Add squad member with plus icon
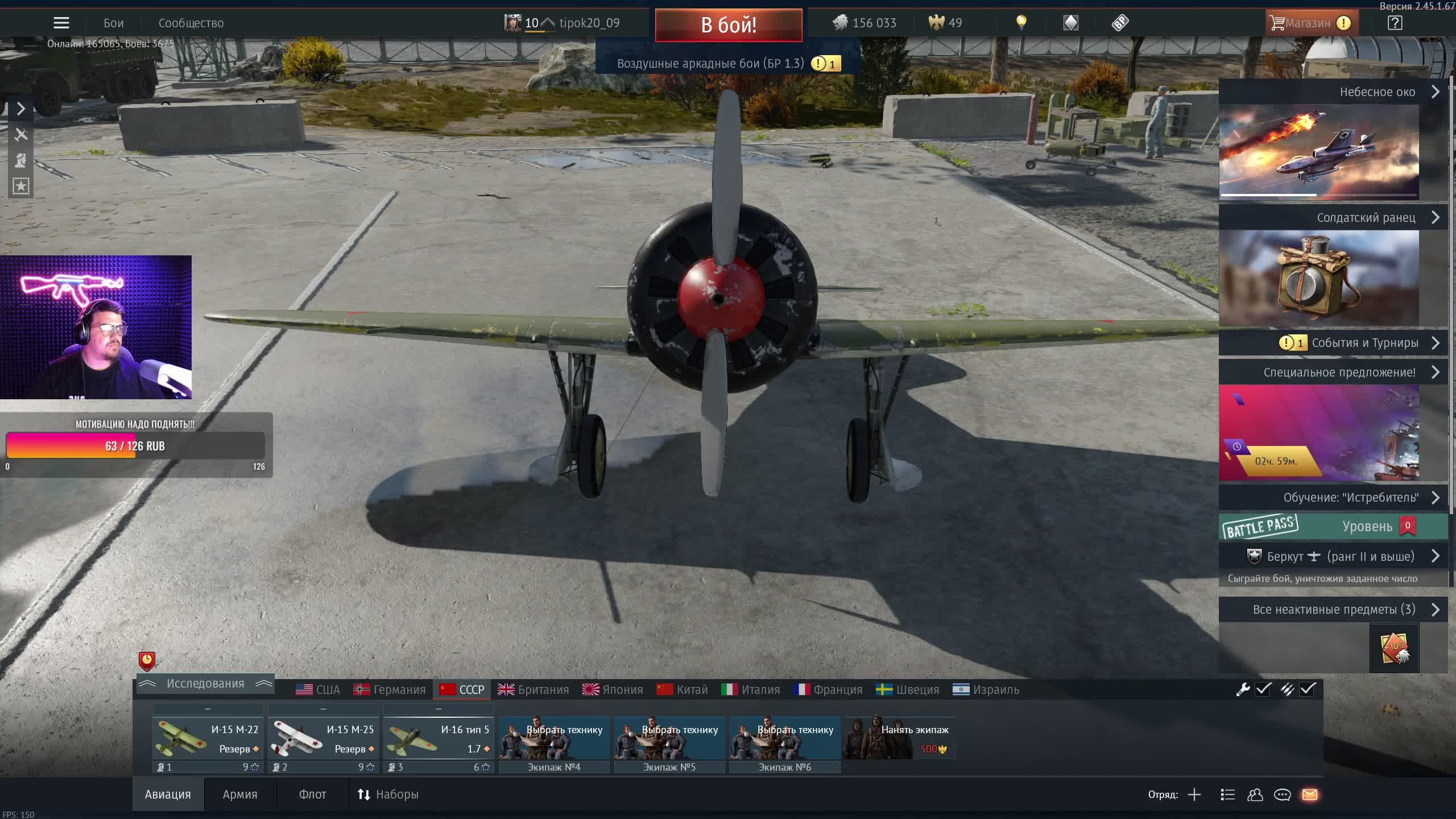 1194,795
